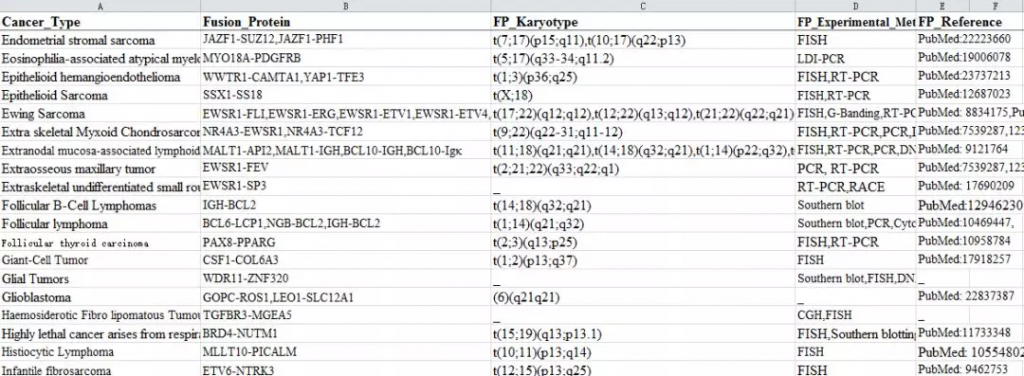Select column B header
This screenshot has width=1024, height=376.
[345, 6]
